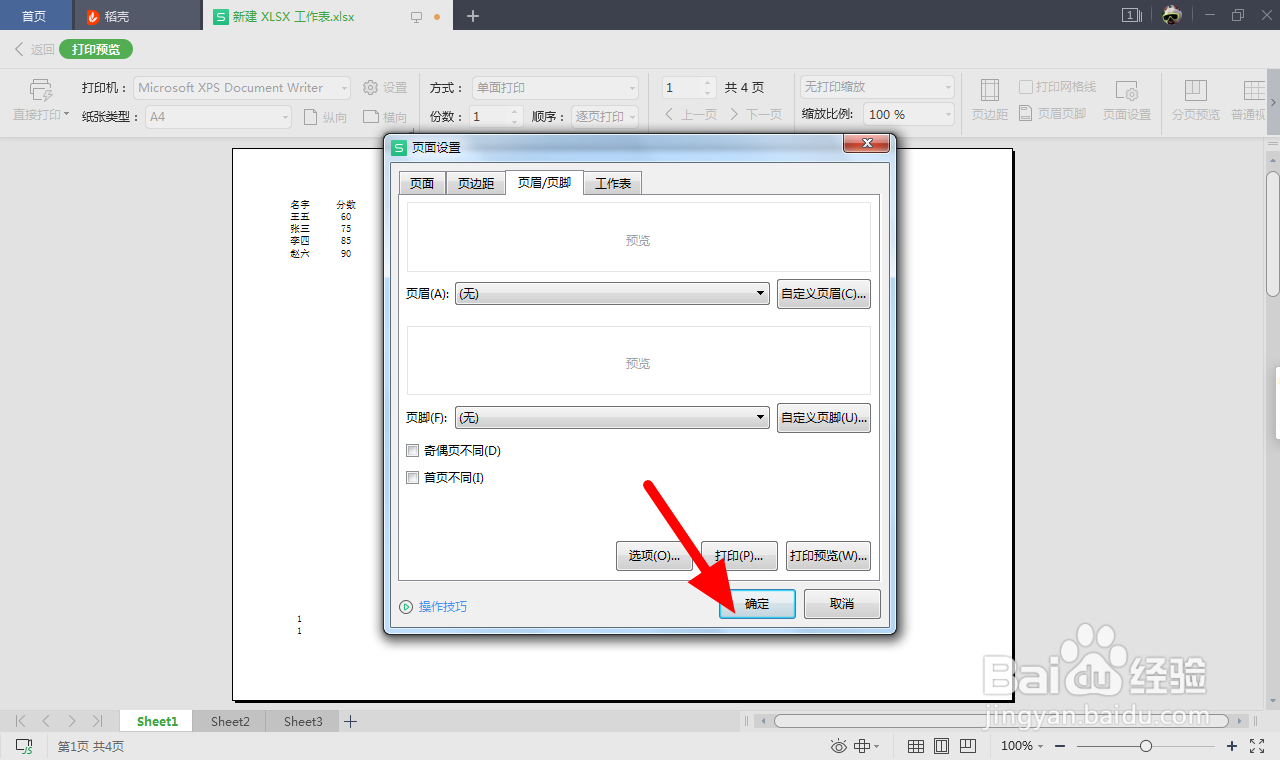Open new tab plus in title bar
Screen dimensions: 1280x760
[x=473, y=16]
